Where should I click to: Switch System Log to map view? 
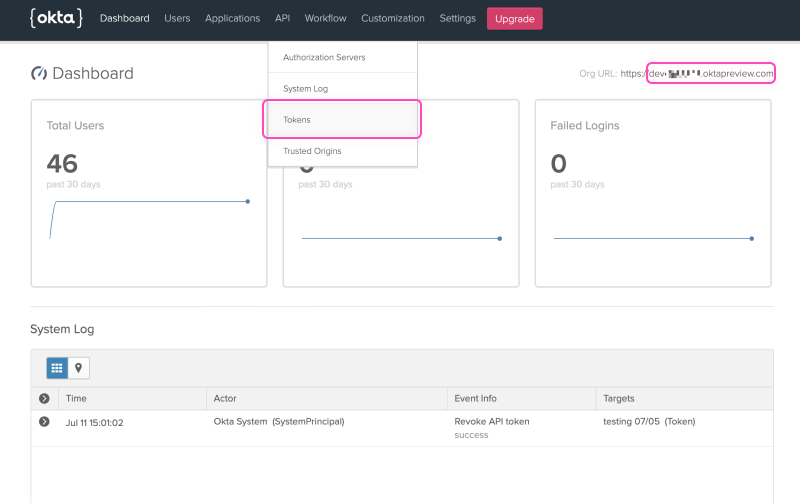pyautogui.click(x=78, y=368)
